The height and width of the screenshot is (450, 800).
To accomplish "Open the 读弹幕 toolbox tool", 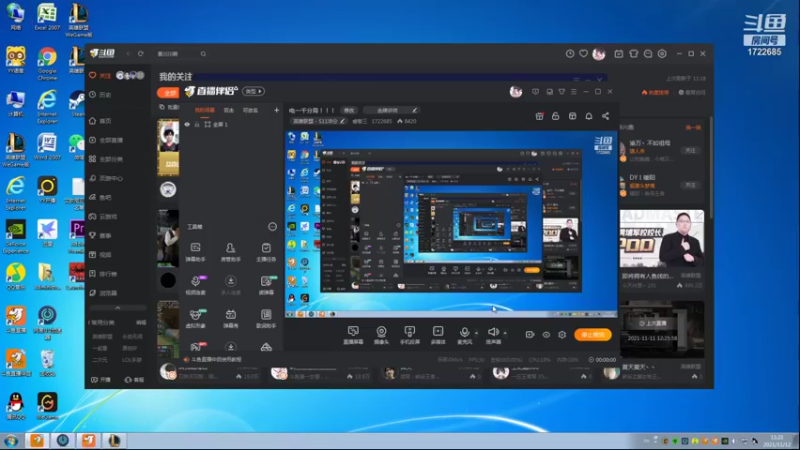I will tap(266, 285).
